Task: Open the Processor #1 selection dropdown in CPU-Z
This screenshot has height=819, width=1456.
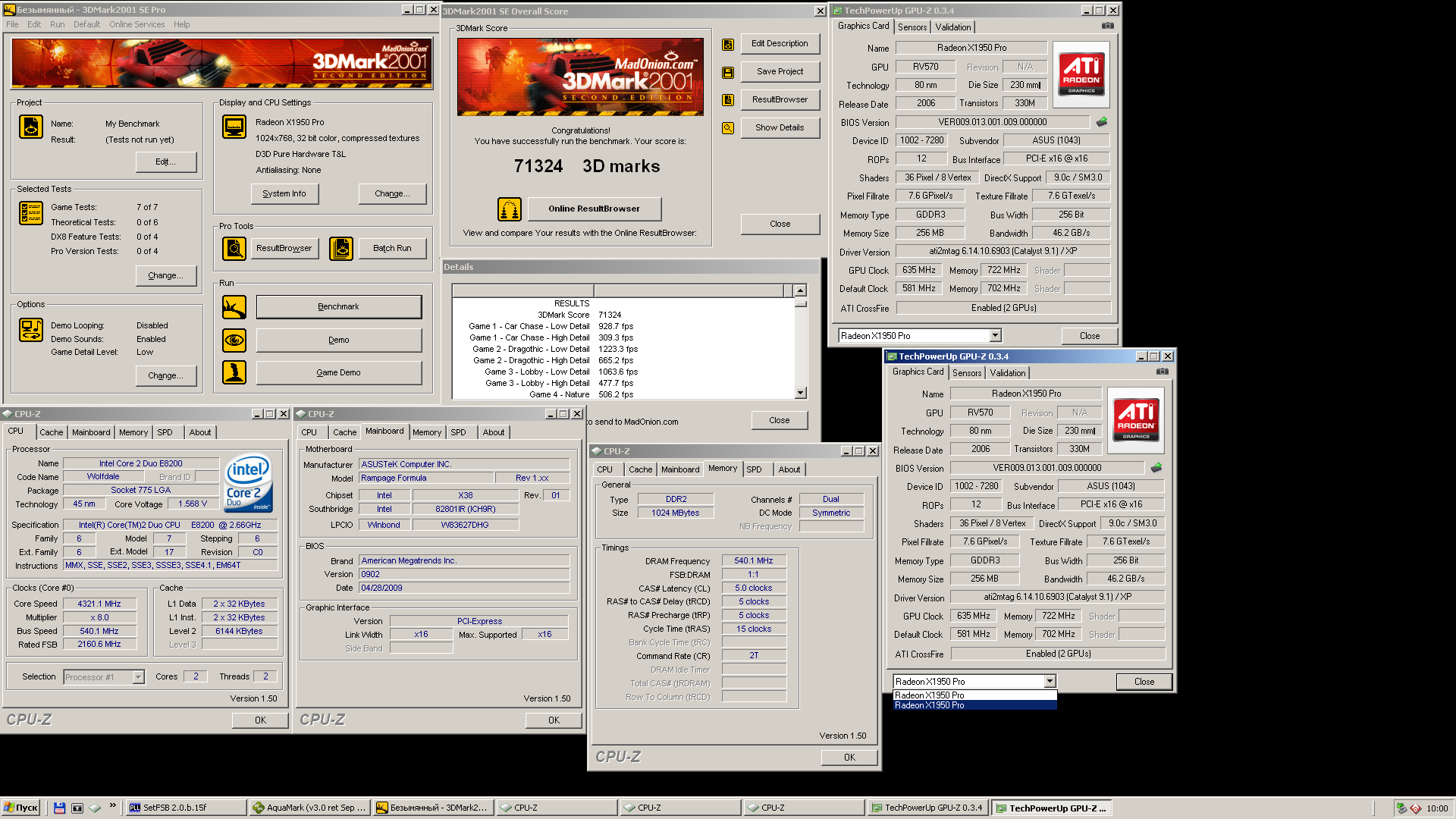Action: (138, 677)
